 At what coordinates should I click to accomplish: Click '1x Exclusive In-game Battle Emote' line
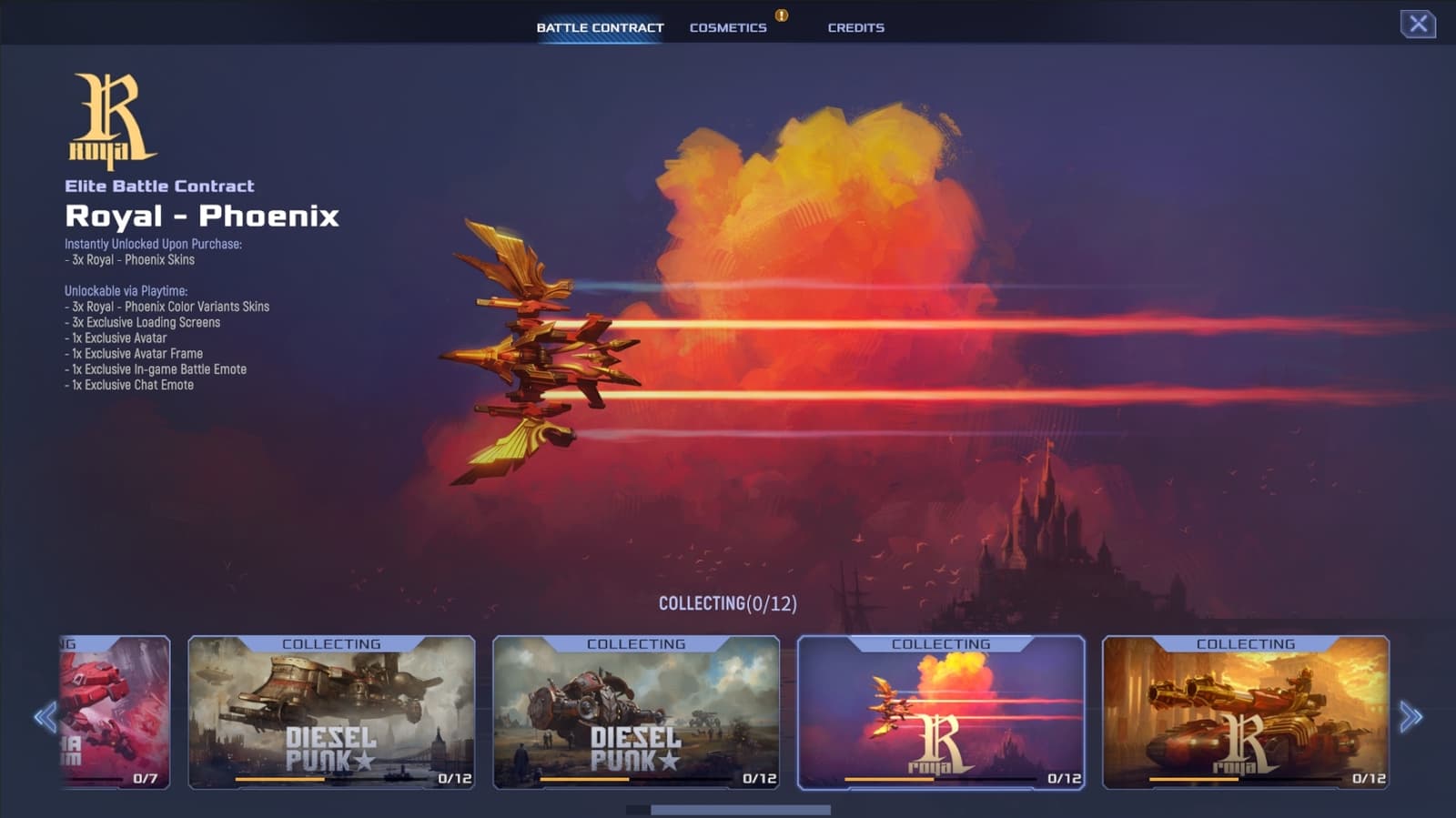pos(156,369)
